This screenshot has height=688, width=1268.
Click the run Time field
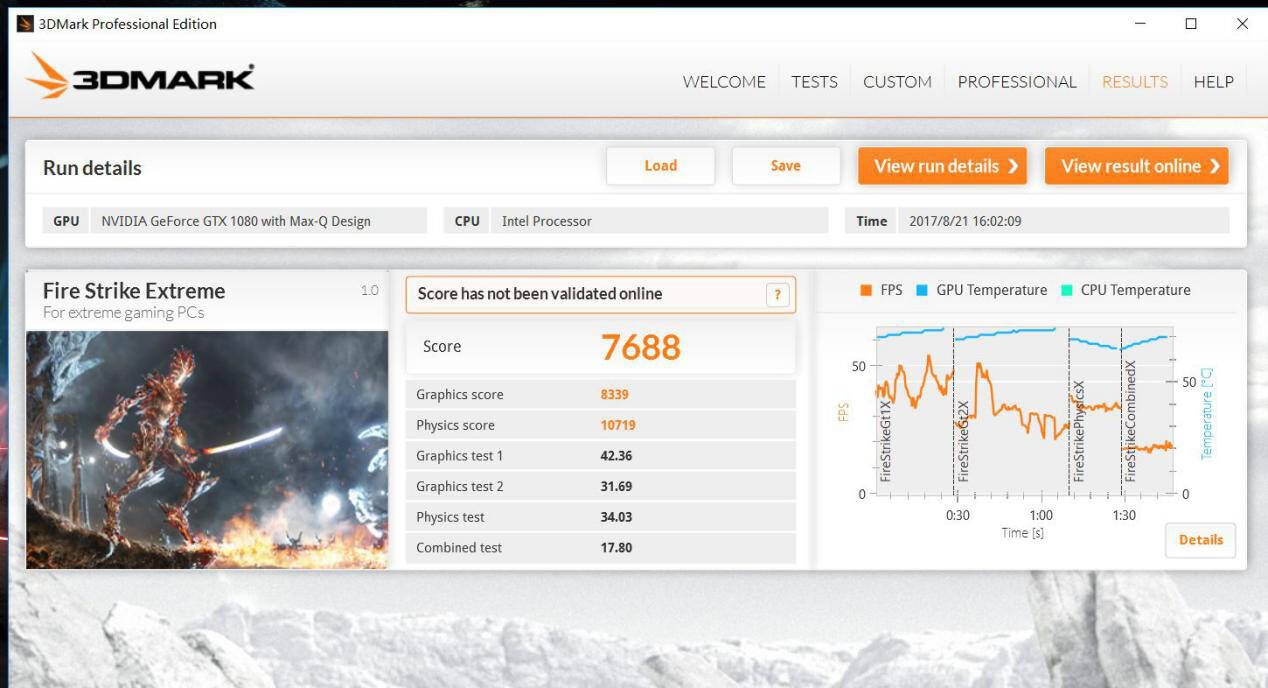pos(1063,221)
